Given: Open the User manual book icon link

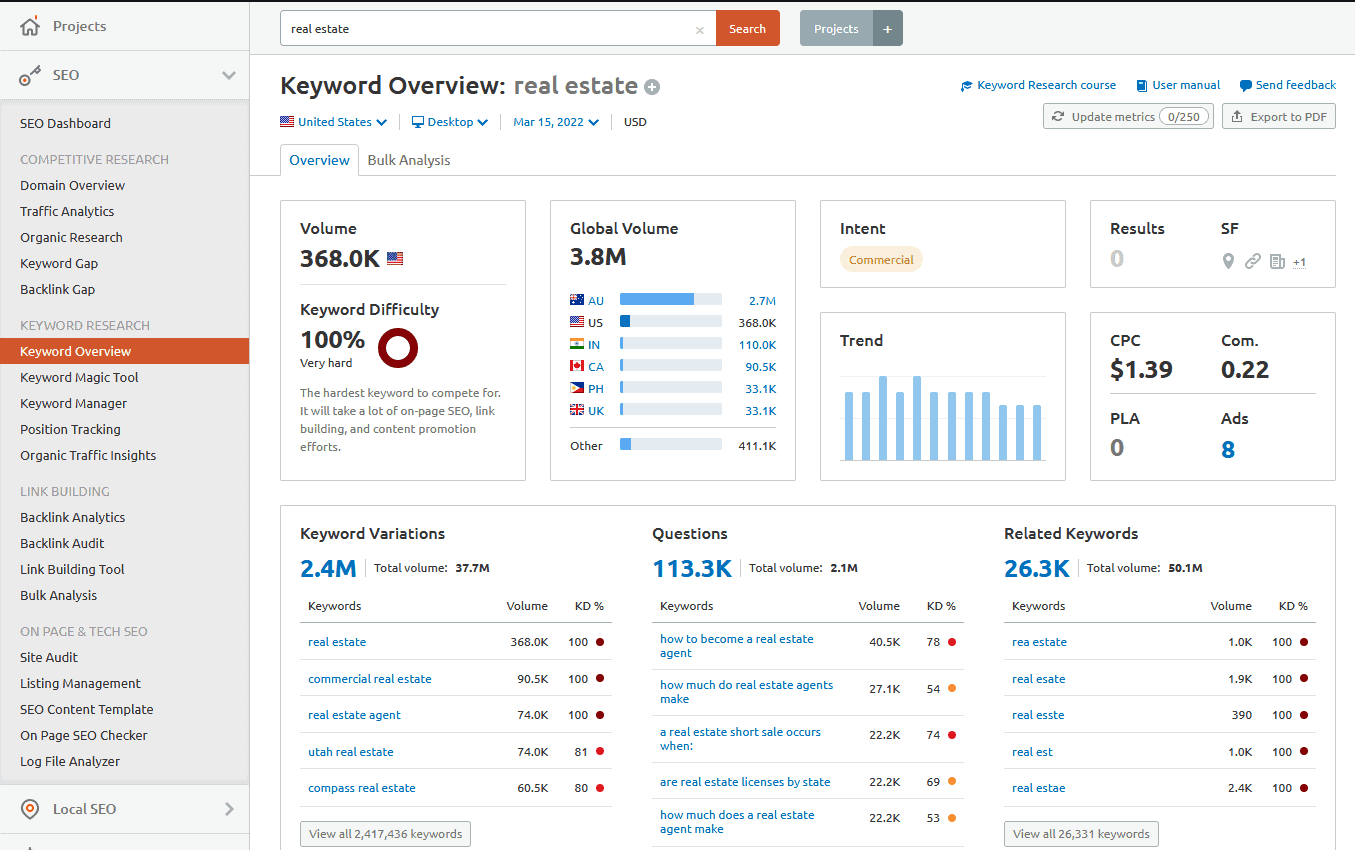Looking at the screenshot, I should coord(1142,86).
